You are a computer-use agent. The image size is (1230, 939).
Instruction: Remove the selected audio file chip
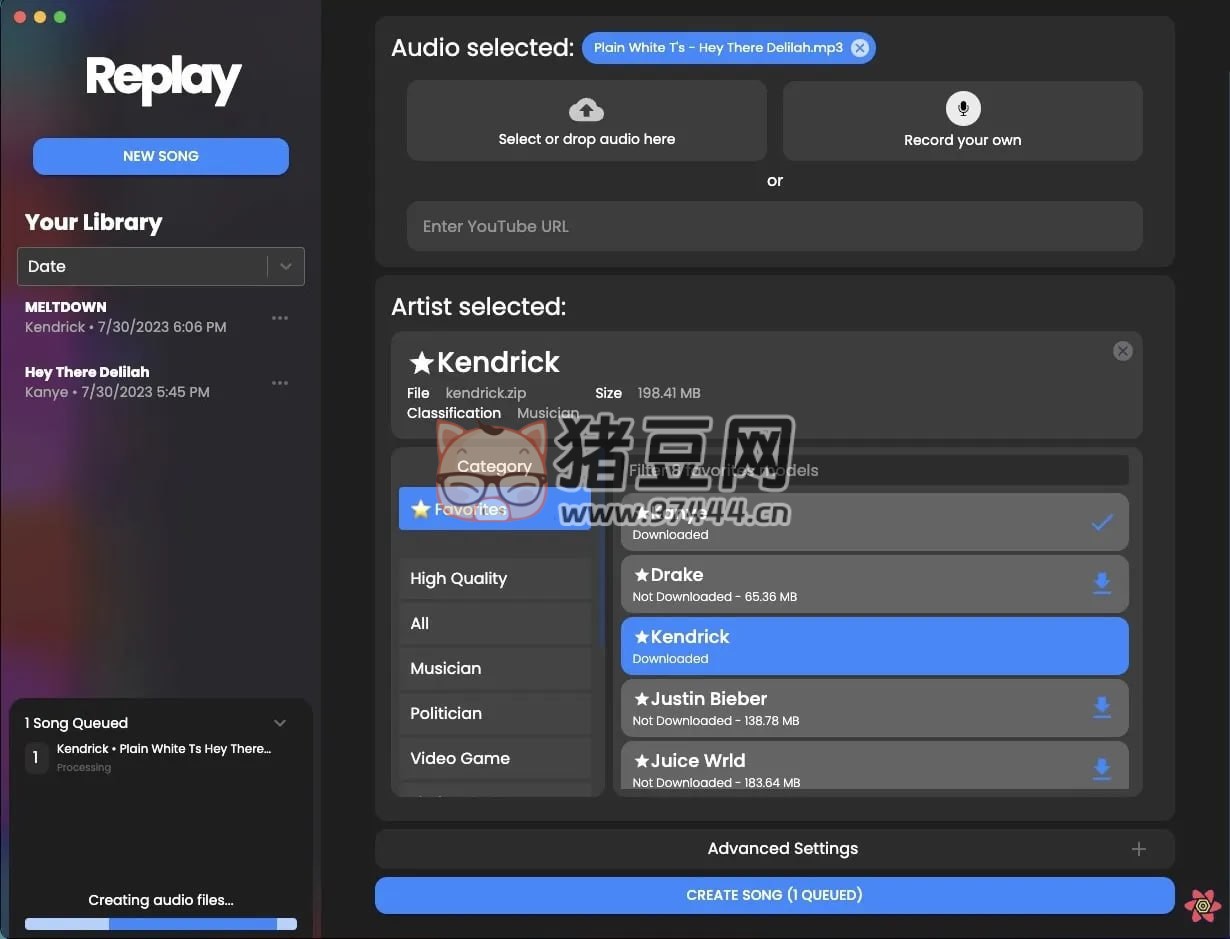point(860,48)
